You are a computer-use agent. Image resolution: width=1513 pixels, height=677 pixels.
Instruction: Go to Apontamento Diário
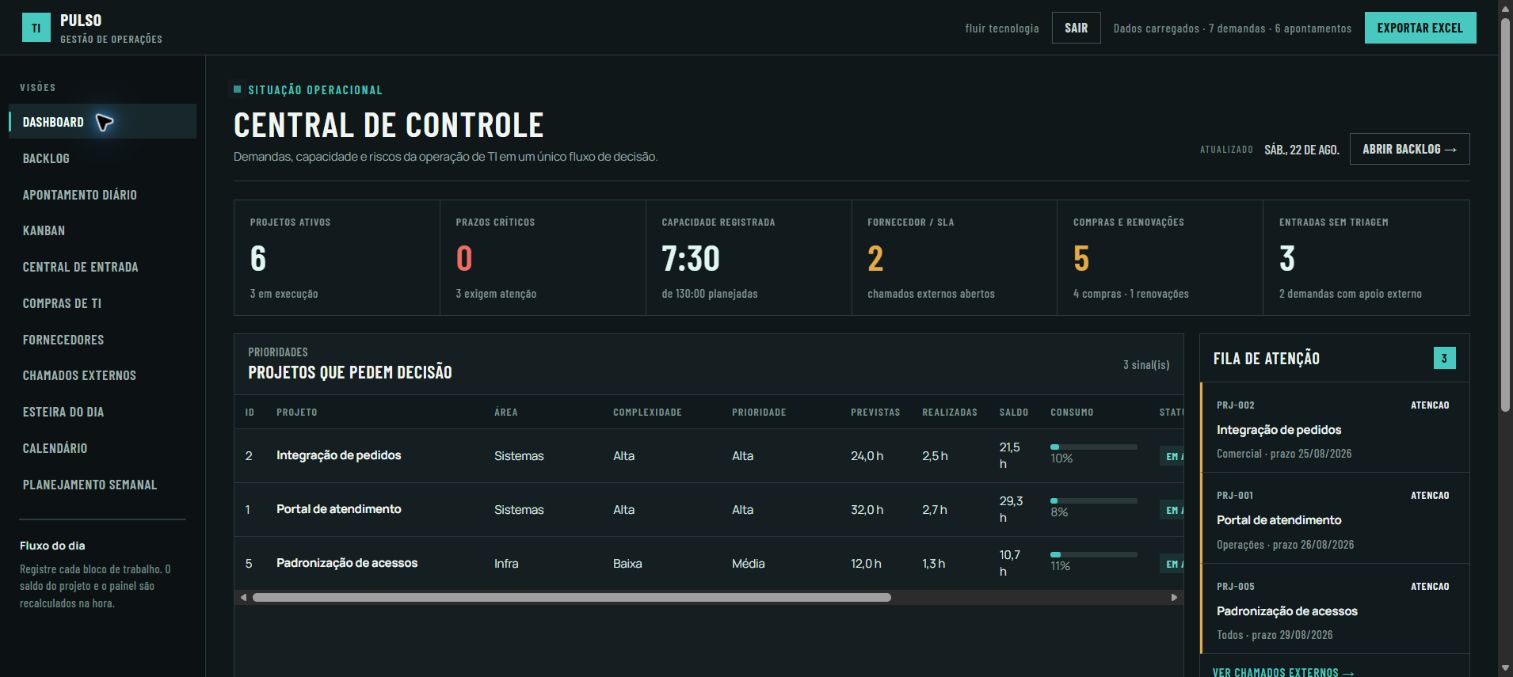pos(102,194)
